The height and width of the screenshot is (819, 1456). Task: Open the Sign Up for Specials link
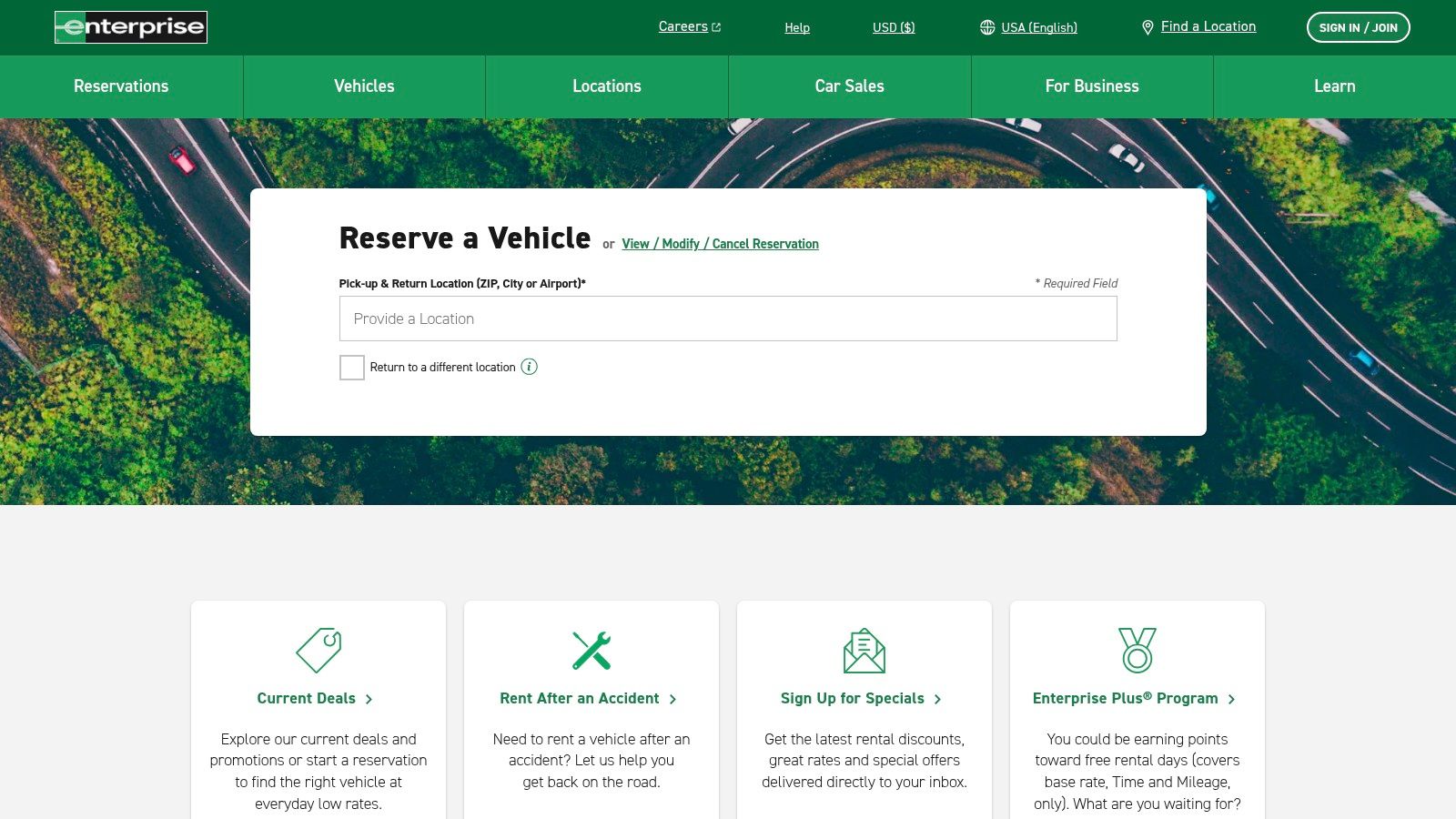[x=852, y=698]
